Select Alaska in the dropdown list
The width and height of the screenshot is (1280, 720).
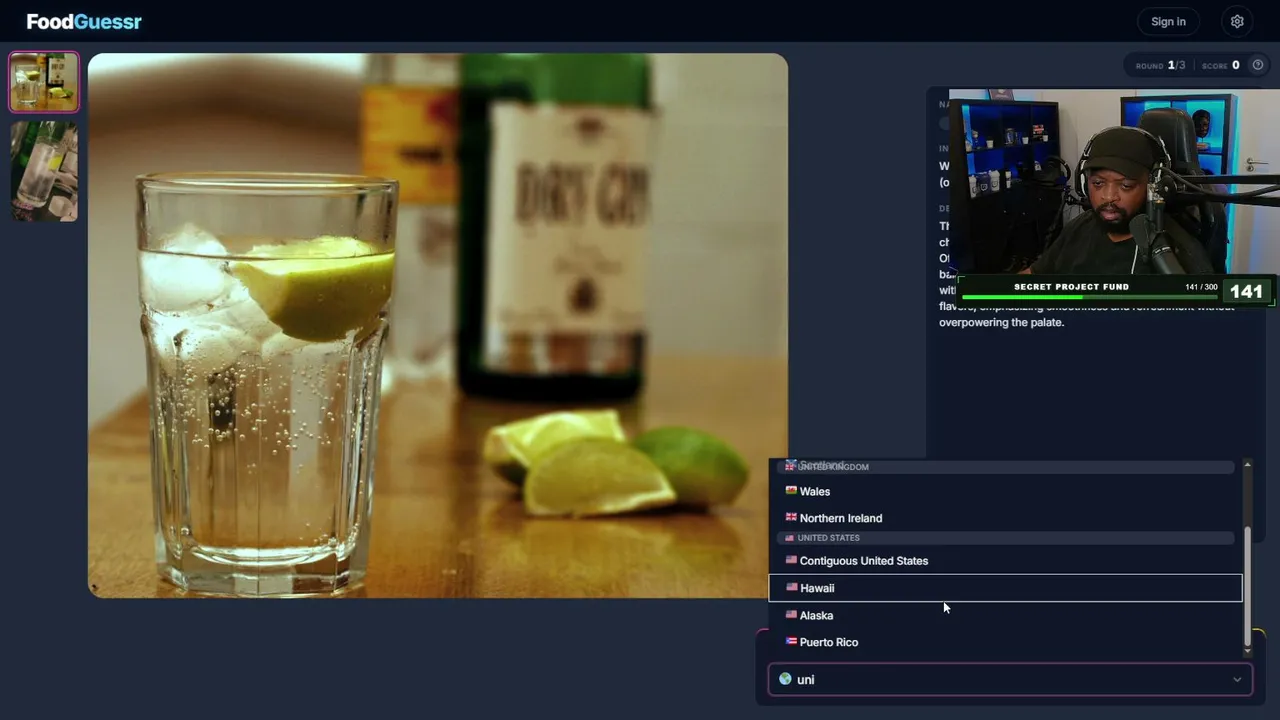coord(1006,615)
